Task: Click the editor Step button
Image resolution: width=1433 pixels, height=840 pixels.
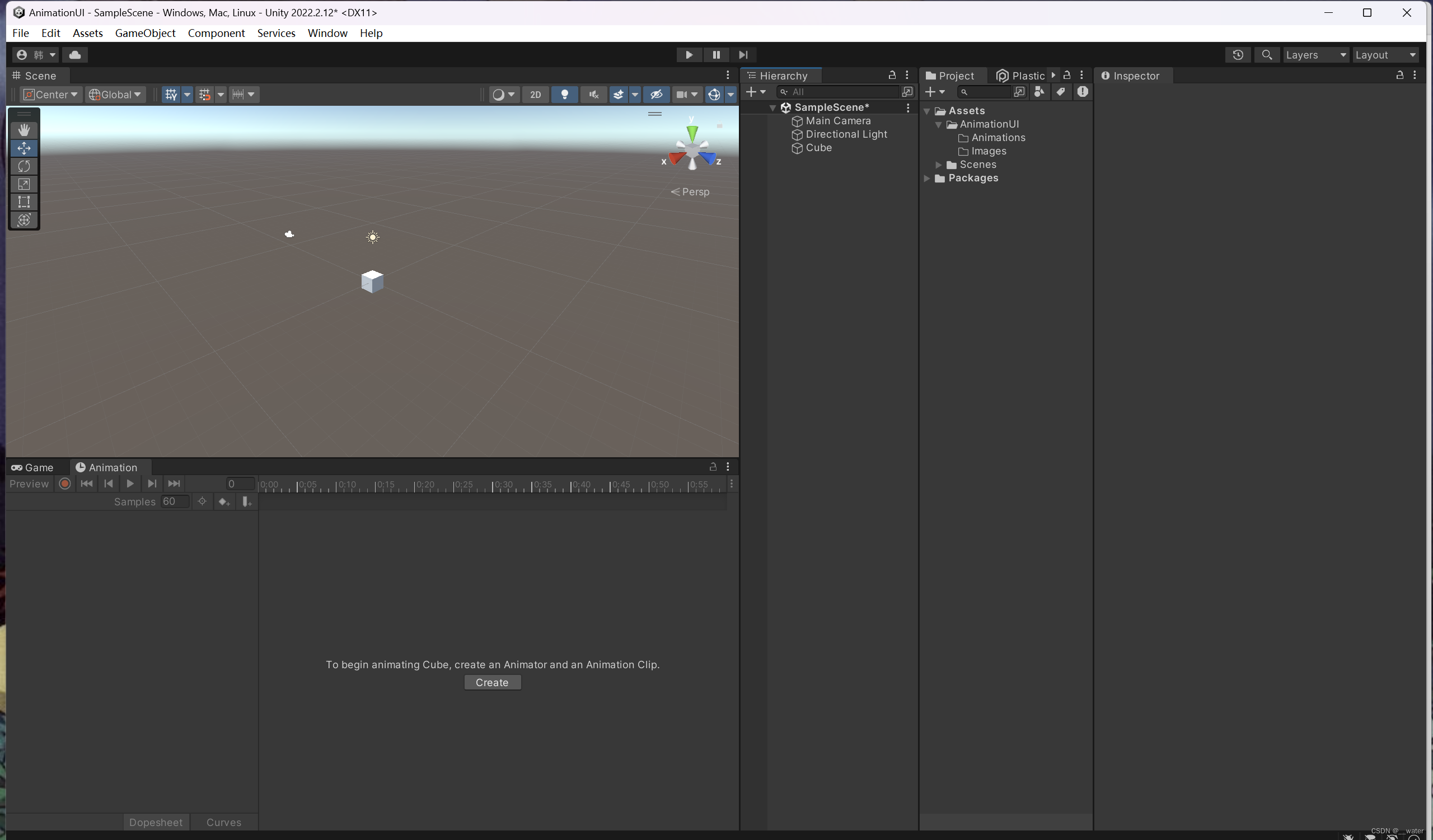Action: [x=743, y=54]
